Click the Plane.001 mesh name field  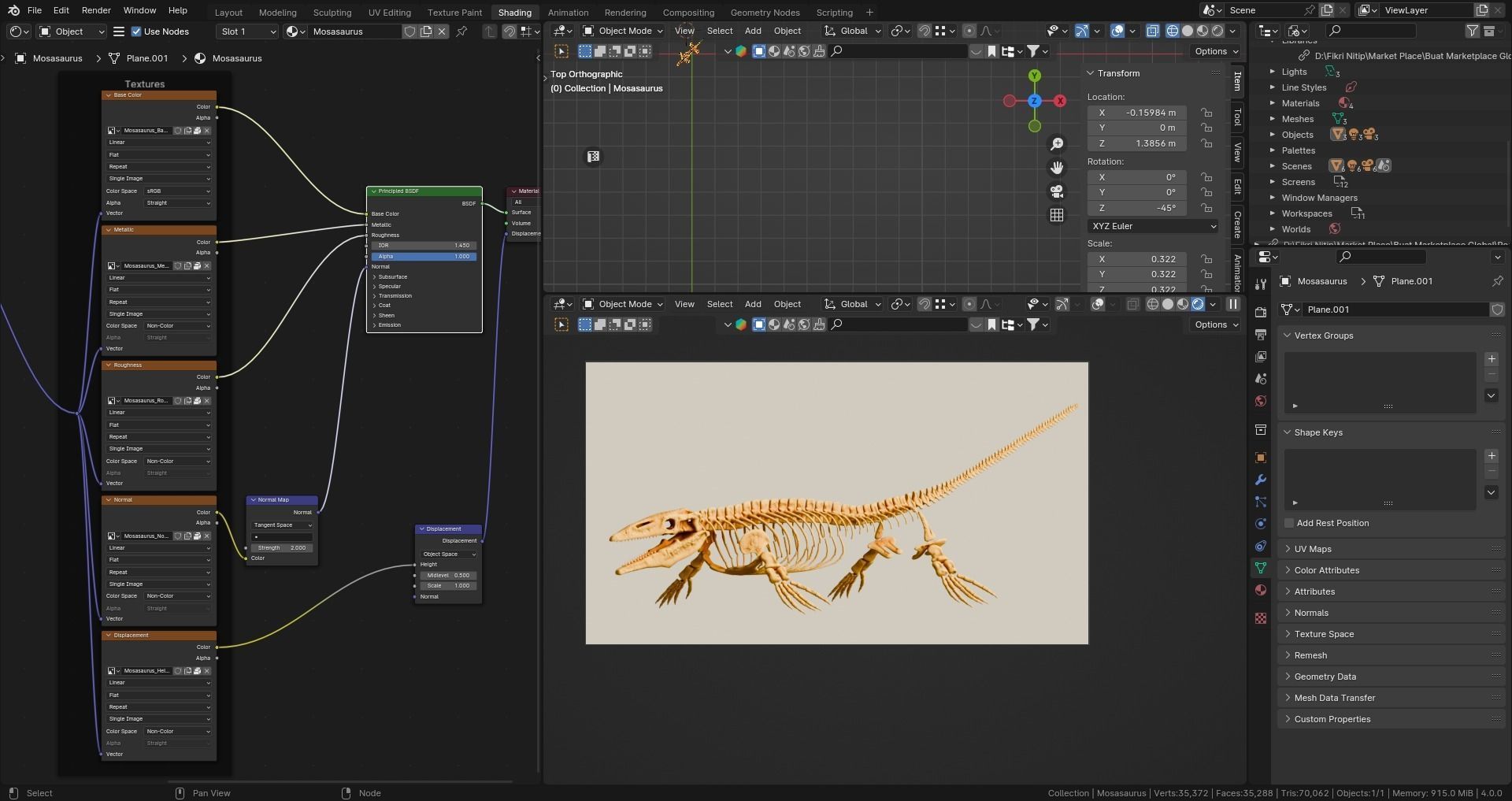(1394, 310)
